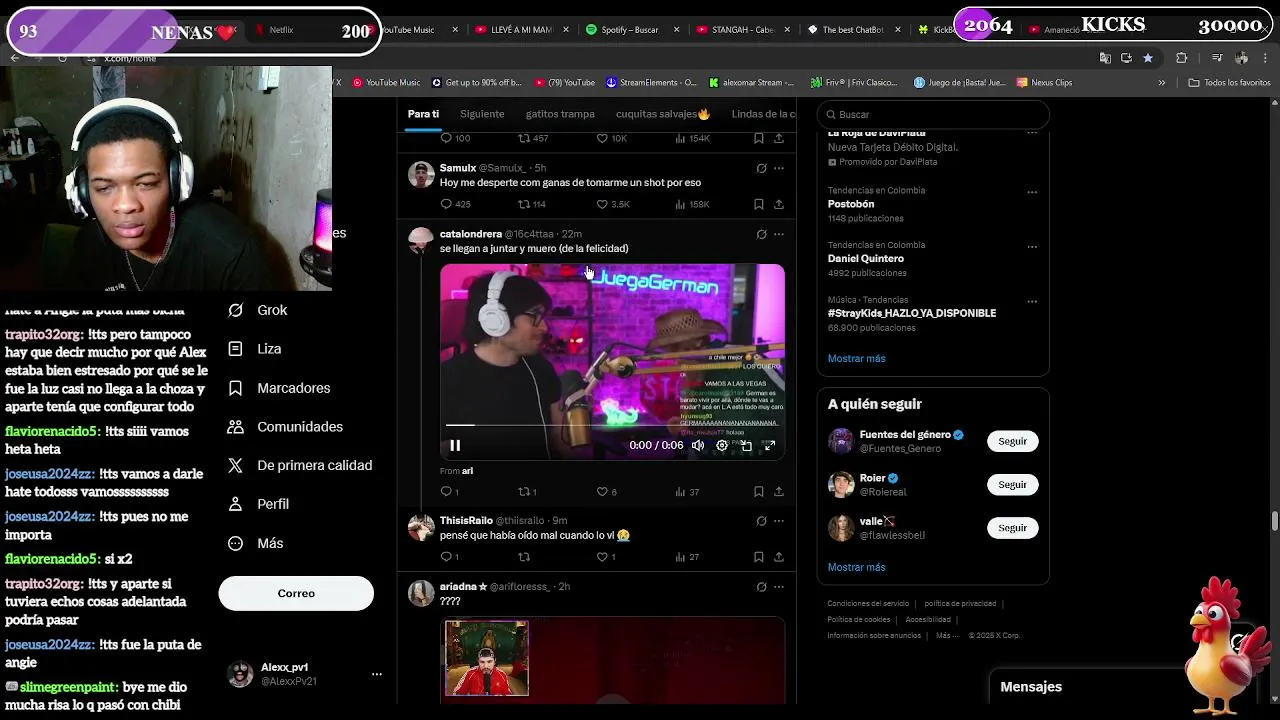Viewport: 1280px width, 720px height.
Task: Go to Marcadores in the sidebar
Action: pos(278,388)
